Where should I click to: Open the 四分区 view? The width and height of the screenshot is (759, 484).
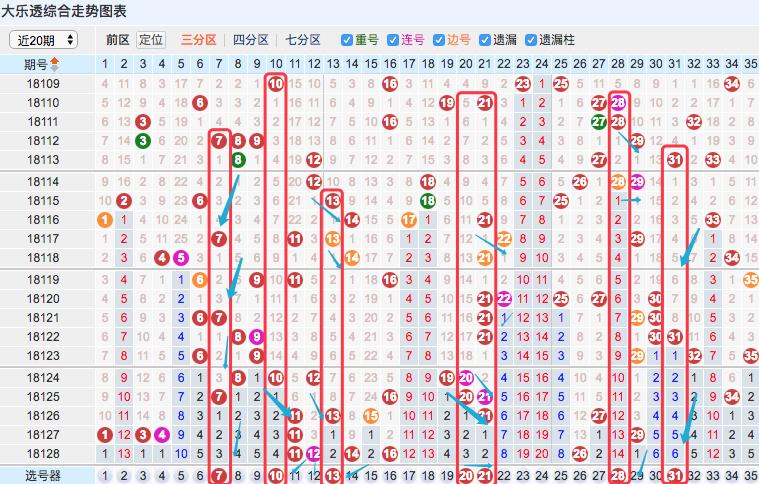point(250,40)
